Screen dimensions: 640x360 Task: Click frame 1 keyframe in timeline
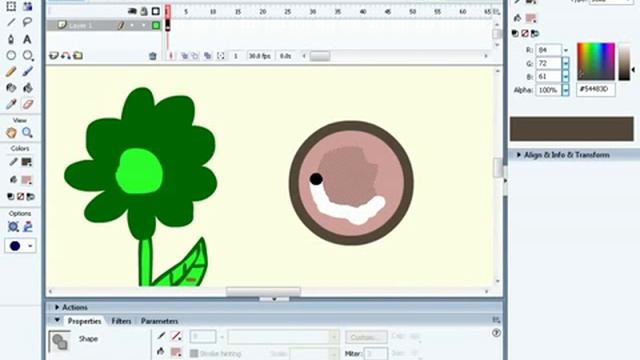click(x=167, y=25)
